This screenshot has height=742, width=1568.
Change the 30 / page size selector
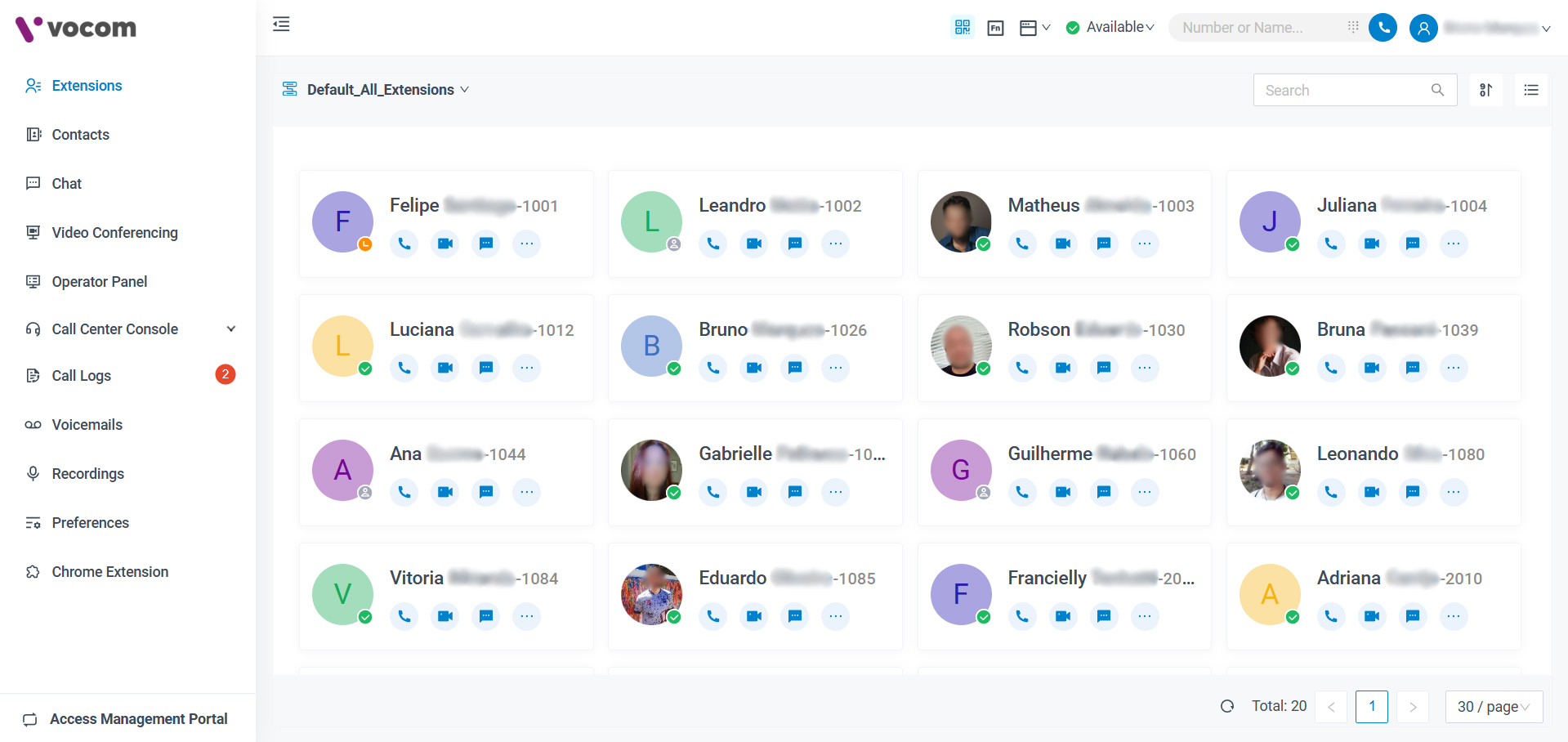(1493, 706)
